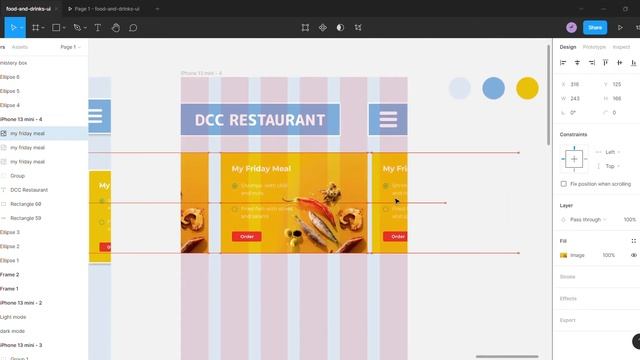Select the Text tool
This screenshot has width=640, height=360.
tap(98, 27)
